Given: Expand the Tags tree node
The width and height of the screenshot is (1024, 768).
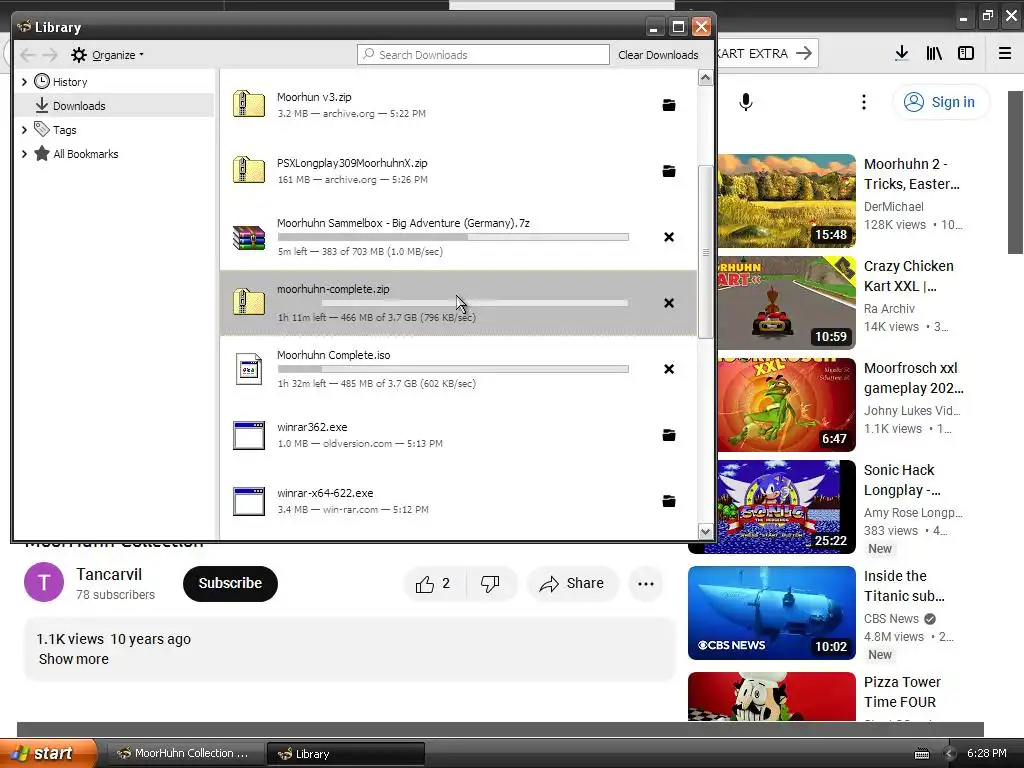Looking at the screenshot, I should coord(24,130).
